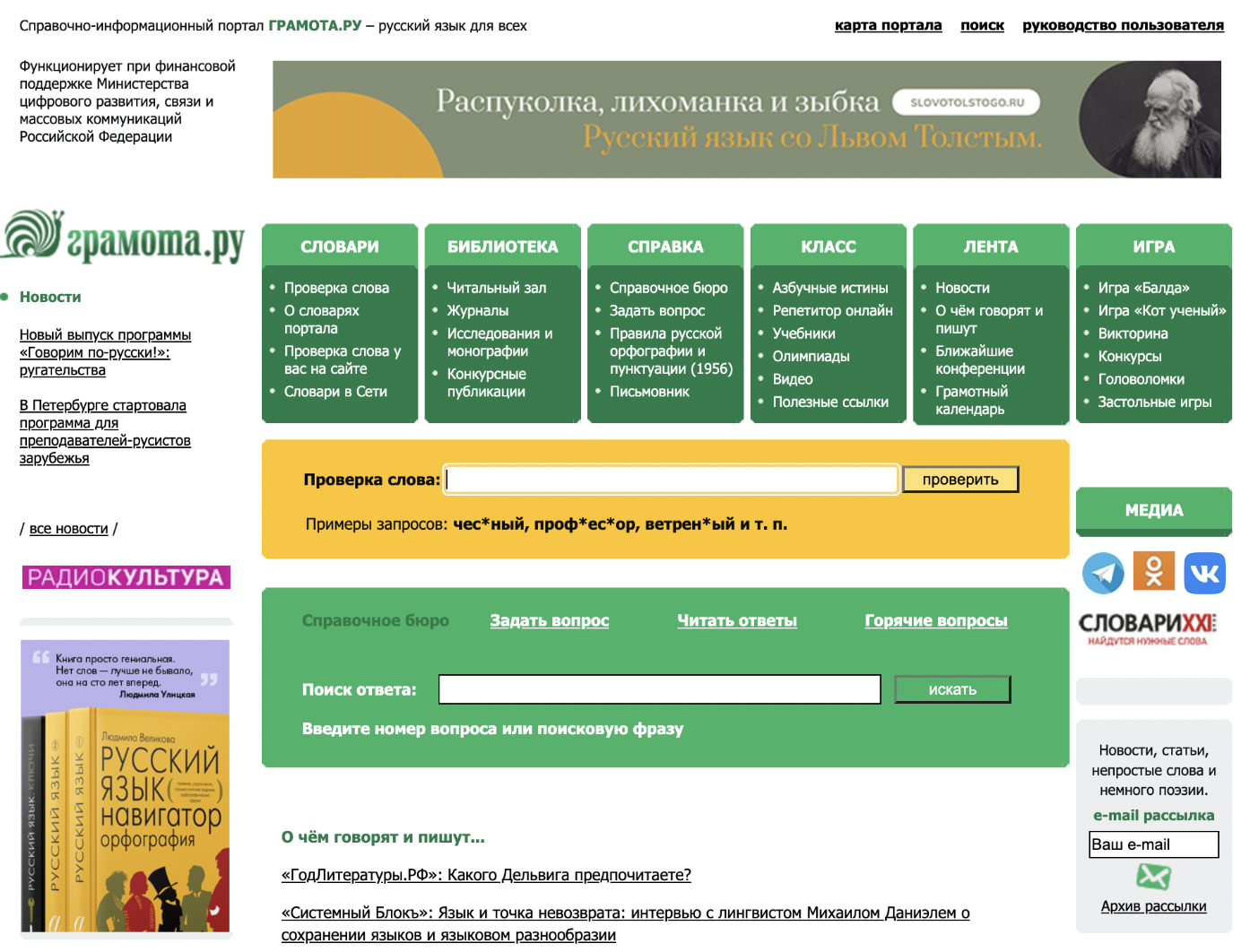Screen dimensions: 1250x952
Task: Open Олимпиады link
Action: click(x=812, y=356)
